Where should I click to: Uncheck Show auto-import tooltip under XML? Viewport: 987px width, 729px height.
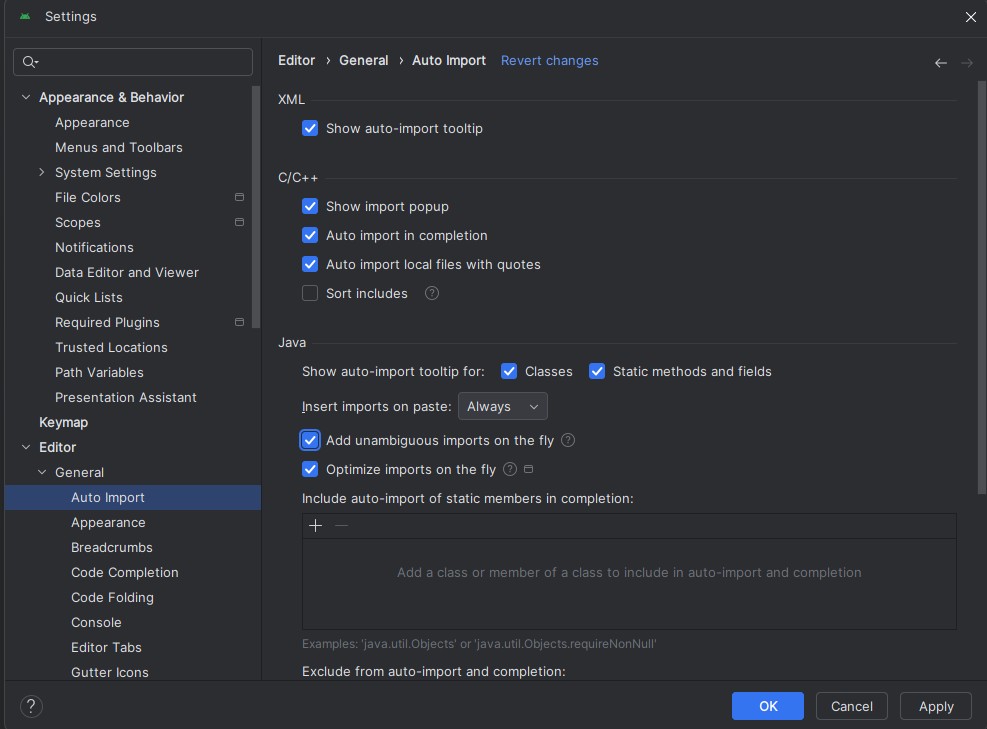coord(310,129)
